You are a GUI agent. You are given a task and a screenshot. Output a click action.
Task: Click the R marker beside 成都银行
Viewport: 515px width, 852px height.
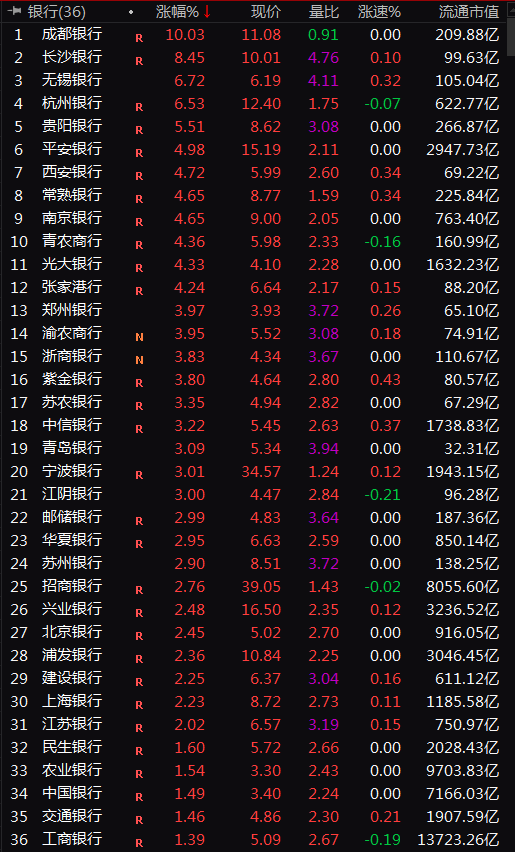pos(139,38)
